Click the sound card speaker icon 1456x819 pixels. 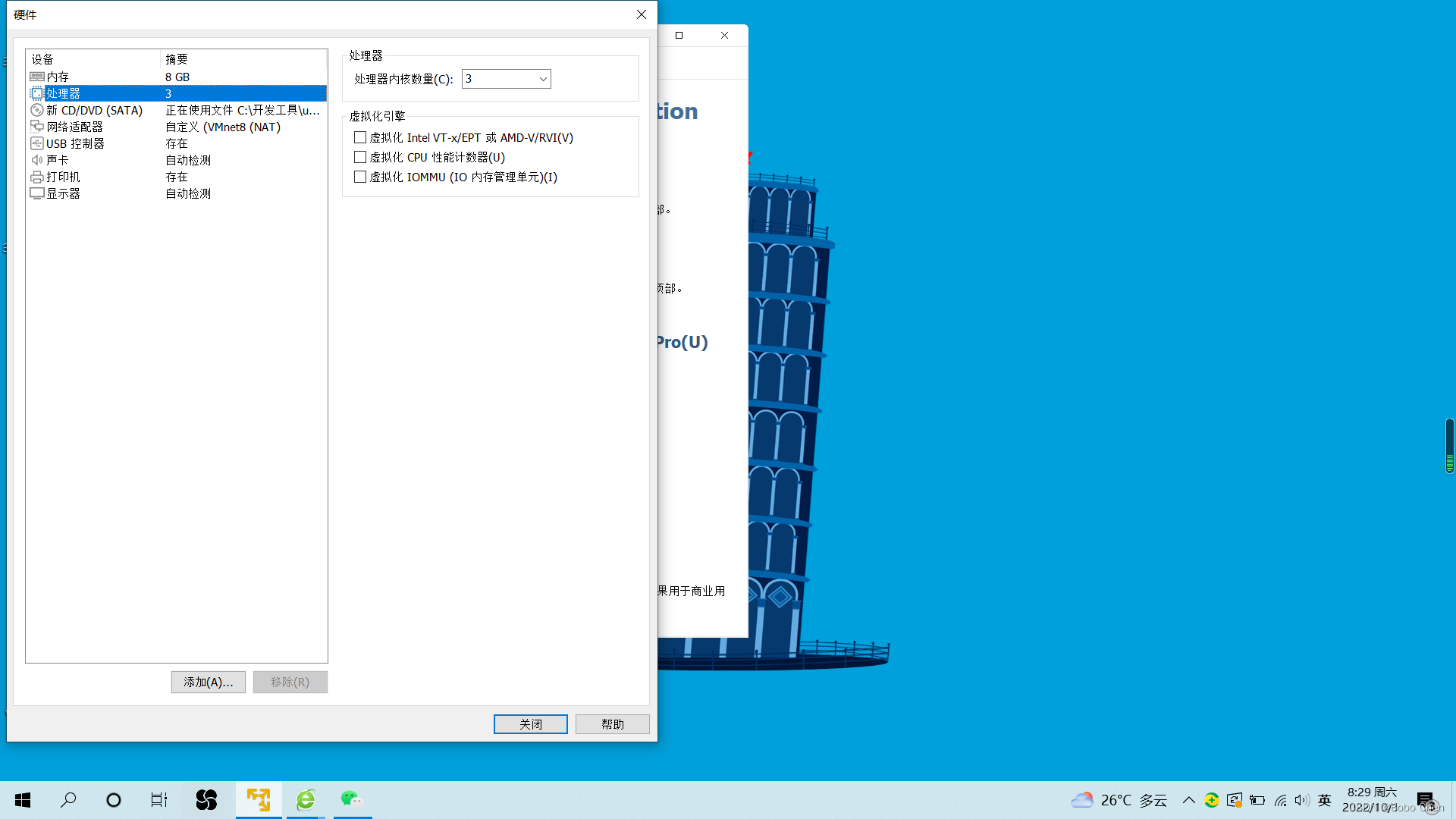coord(36,160)
